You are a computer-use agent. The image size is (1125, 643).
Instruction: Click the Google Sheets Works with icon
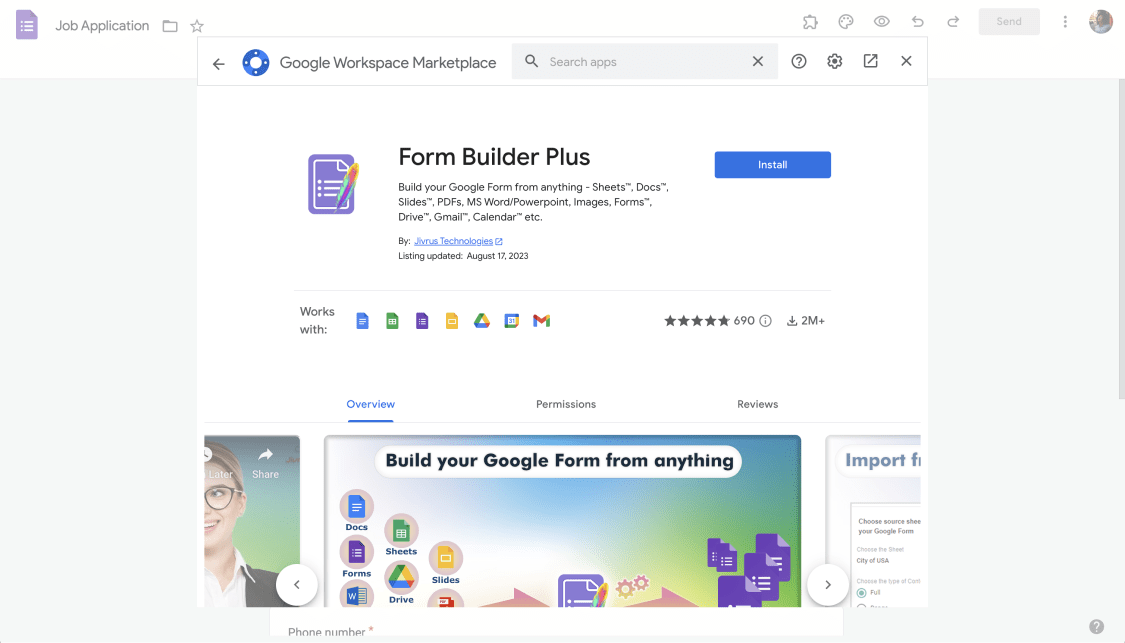[391, 320]
